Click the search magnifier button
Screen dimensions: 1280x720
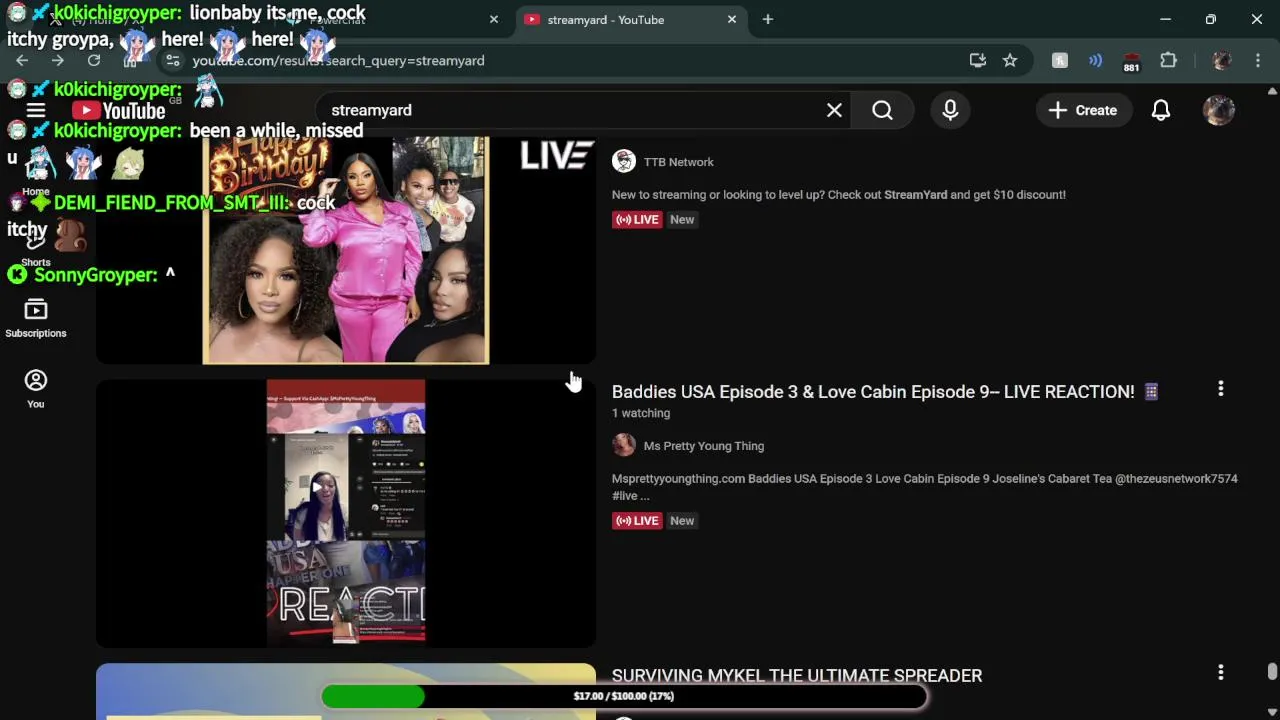882,110
